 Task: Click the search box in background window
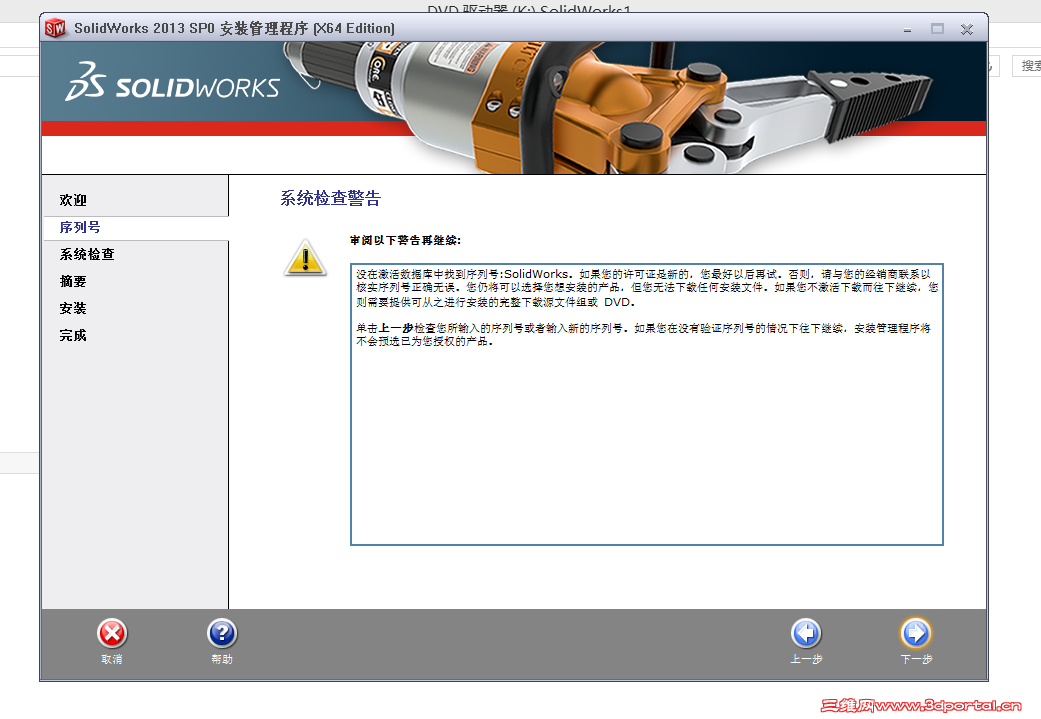point(1027,66)
